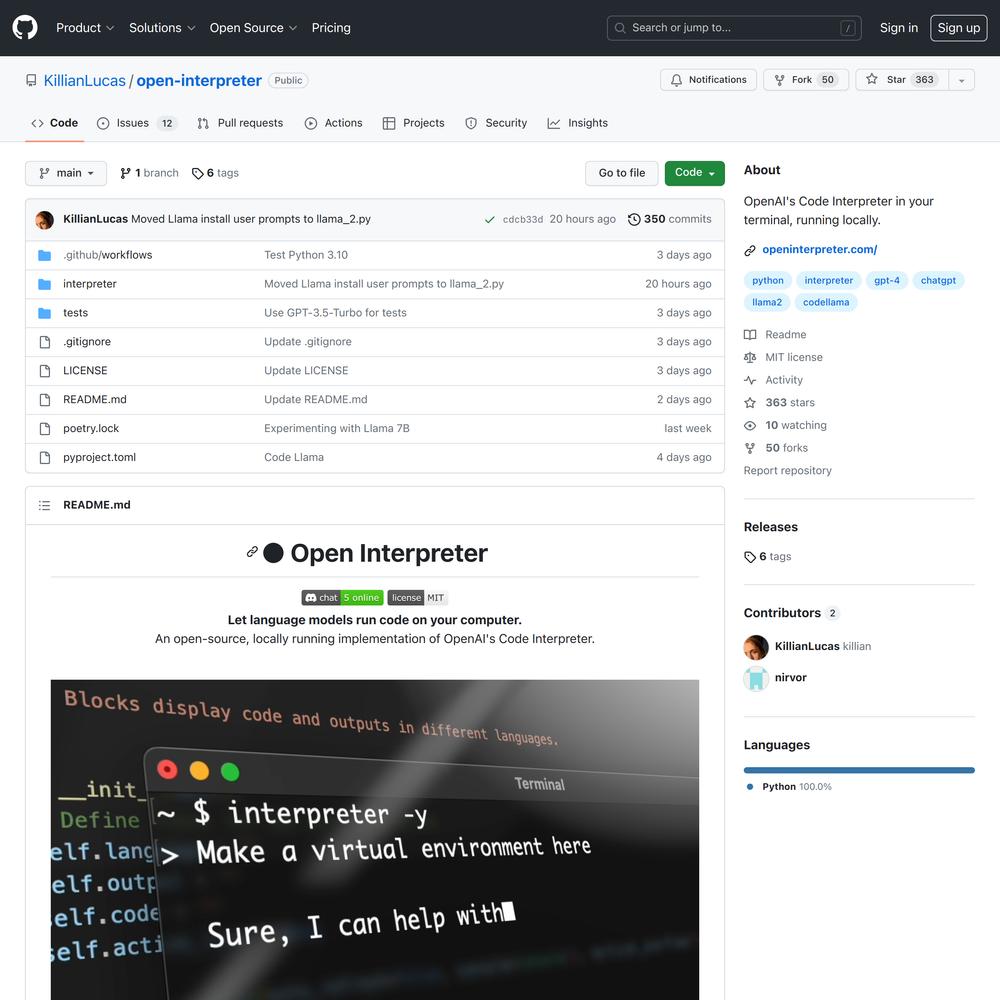Click the Contributors heading link
The width and height of the screenshot is (1000, 1000).
[791, 614]
